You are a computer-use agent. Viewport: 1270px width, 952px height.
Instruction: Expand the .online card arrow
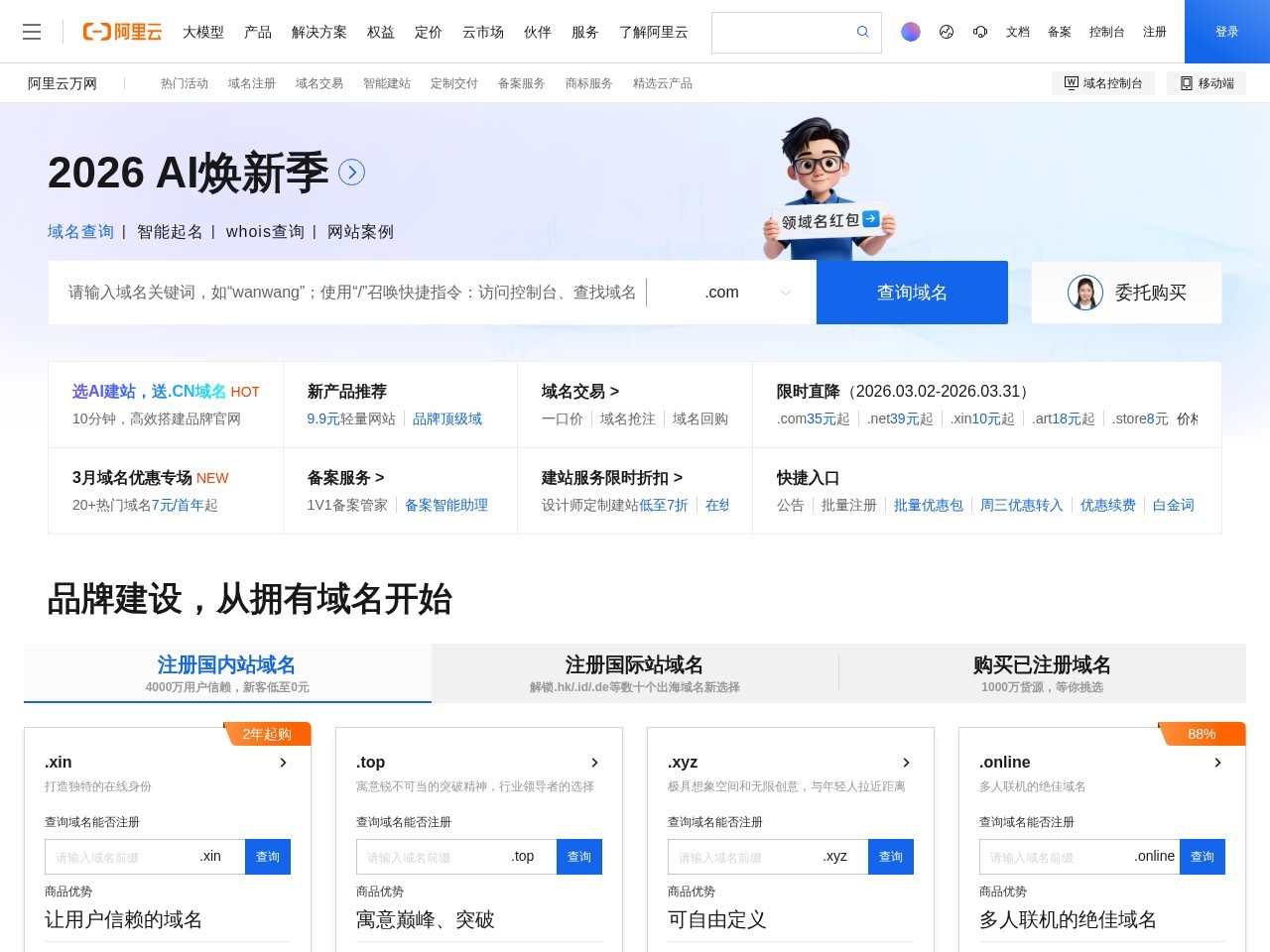point(1217,763)
